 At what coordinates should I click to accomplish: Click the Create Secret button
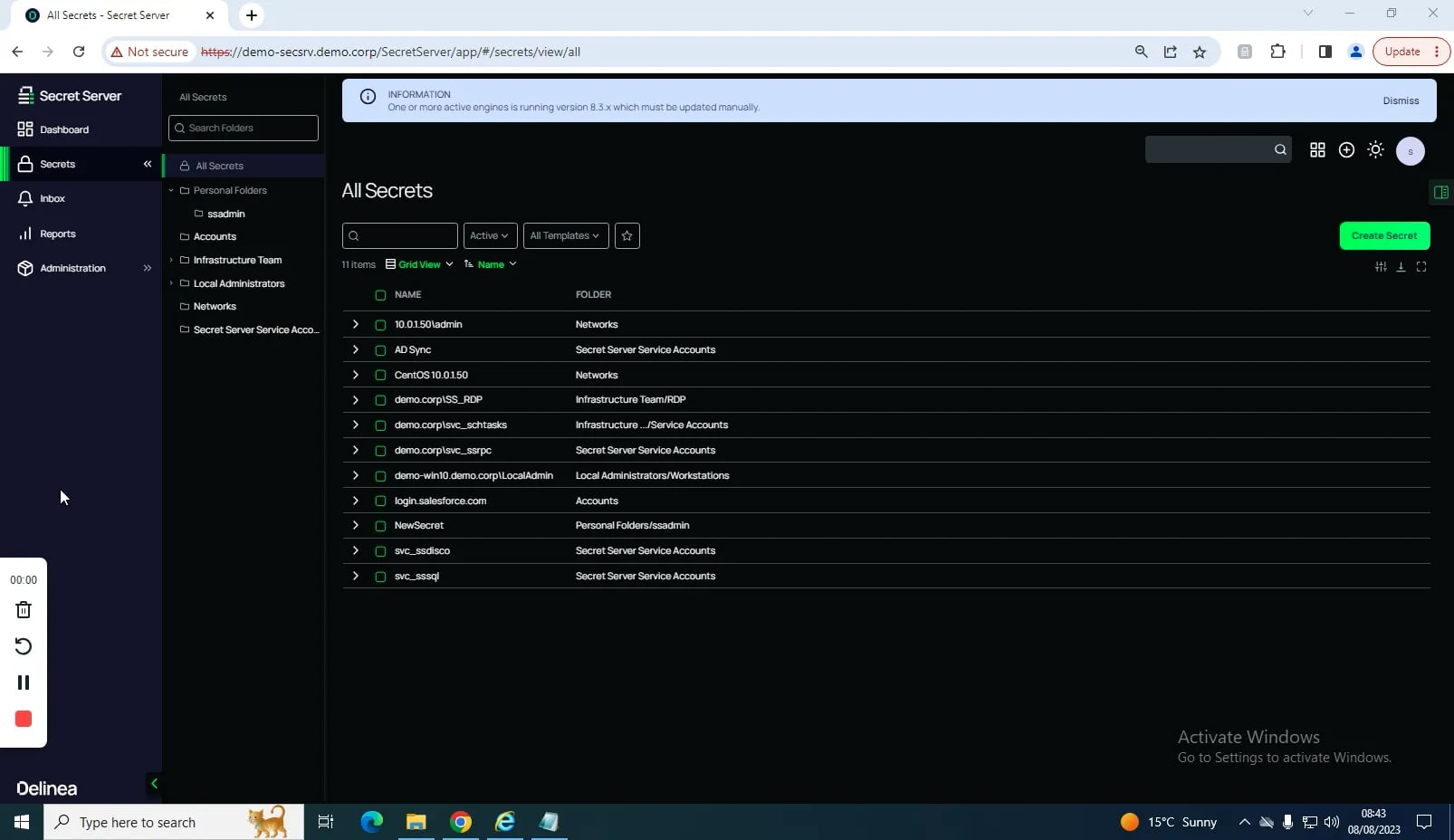tap(1384, 235)
